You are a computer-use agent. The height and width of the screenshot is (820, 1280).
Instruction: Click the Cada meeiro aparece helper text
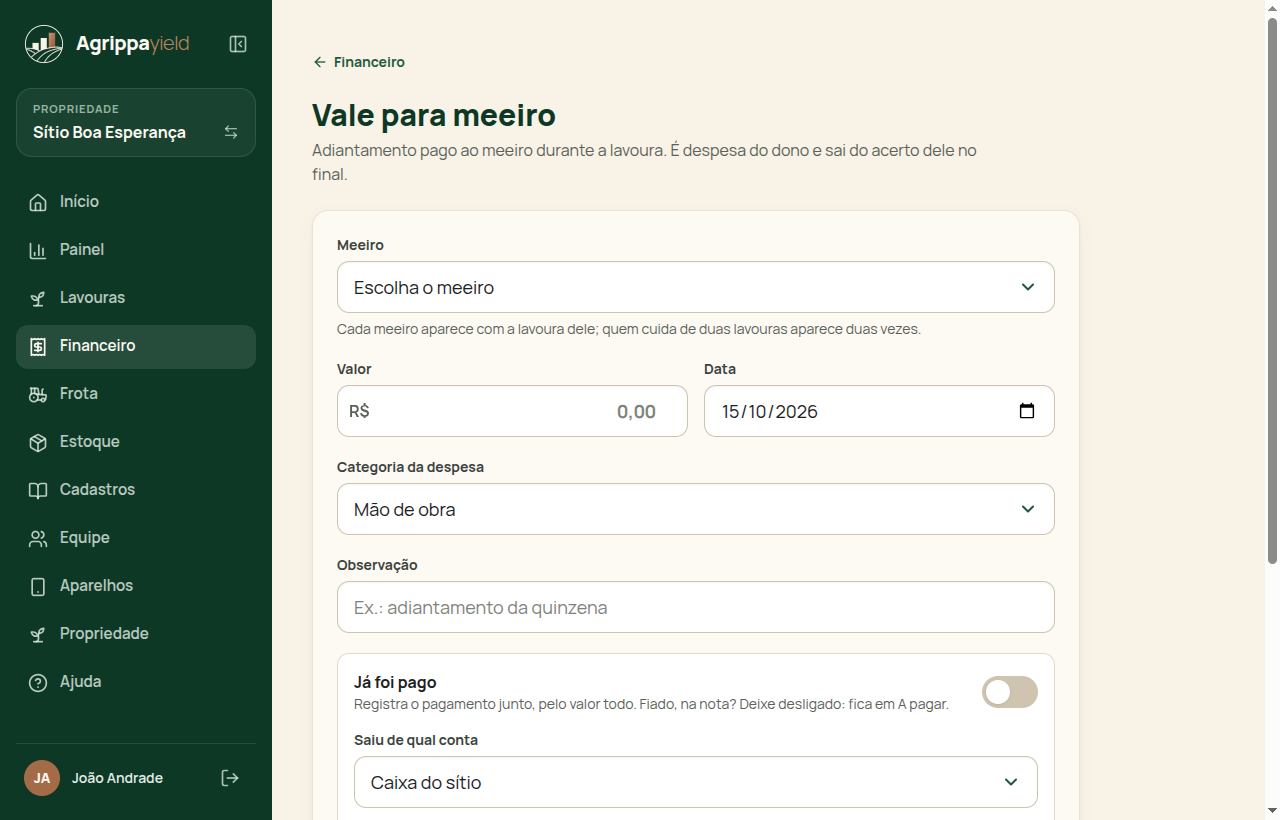pos(629,329)
